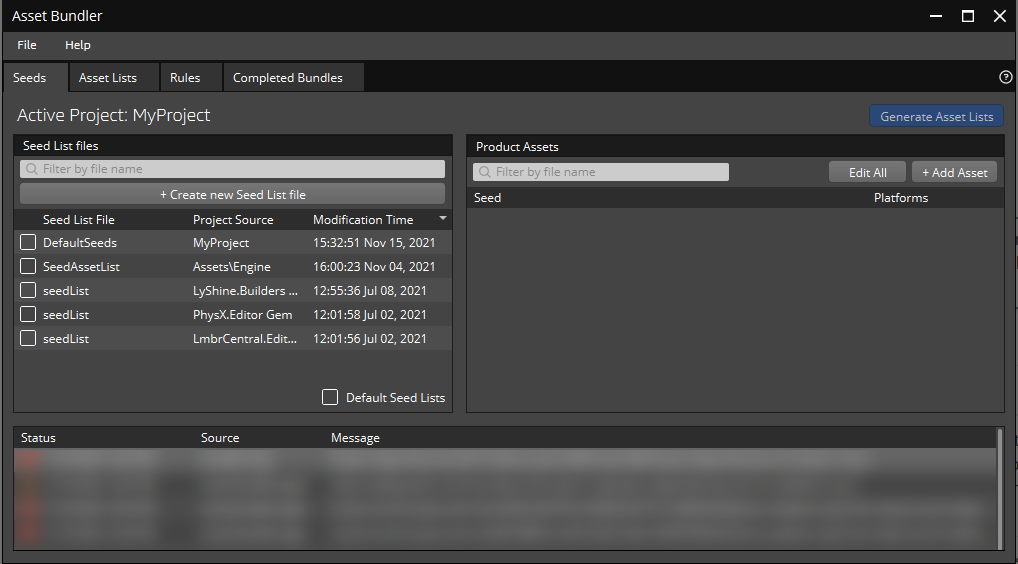Tick the LyShine.Builders seedList checkbox
This screenshot has height=564, width=1018.
[28, 291]
